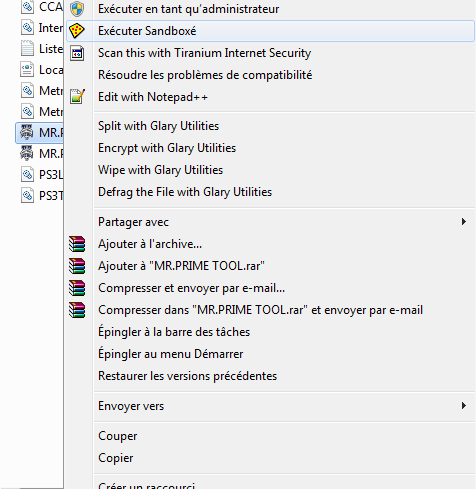Click the Inter file icon in file list
The image size is (476, 489).
click(x=27, y=28)
